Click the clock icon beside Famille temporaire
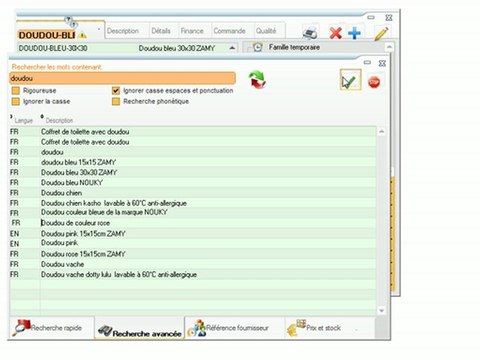The image size is (480, 360). [x=257, y=47]
